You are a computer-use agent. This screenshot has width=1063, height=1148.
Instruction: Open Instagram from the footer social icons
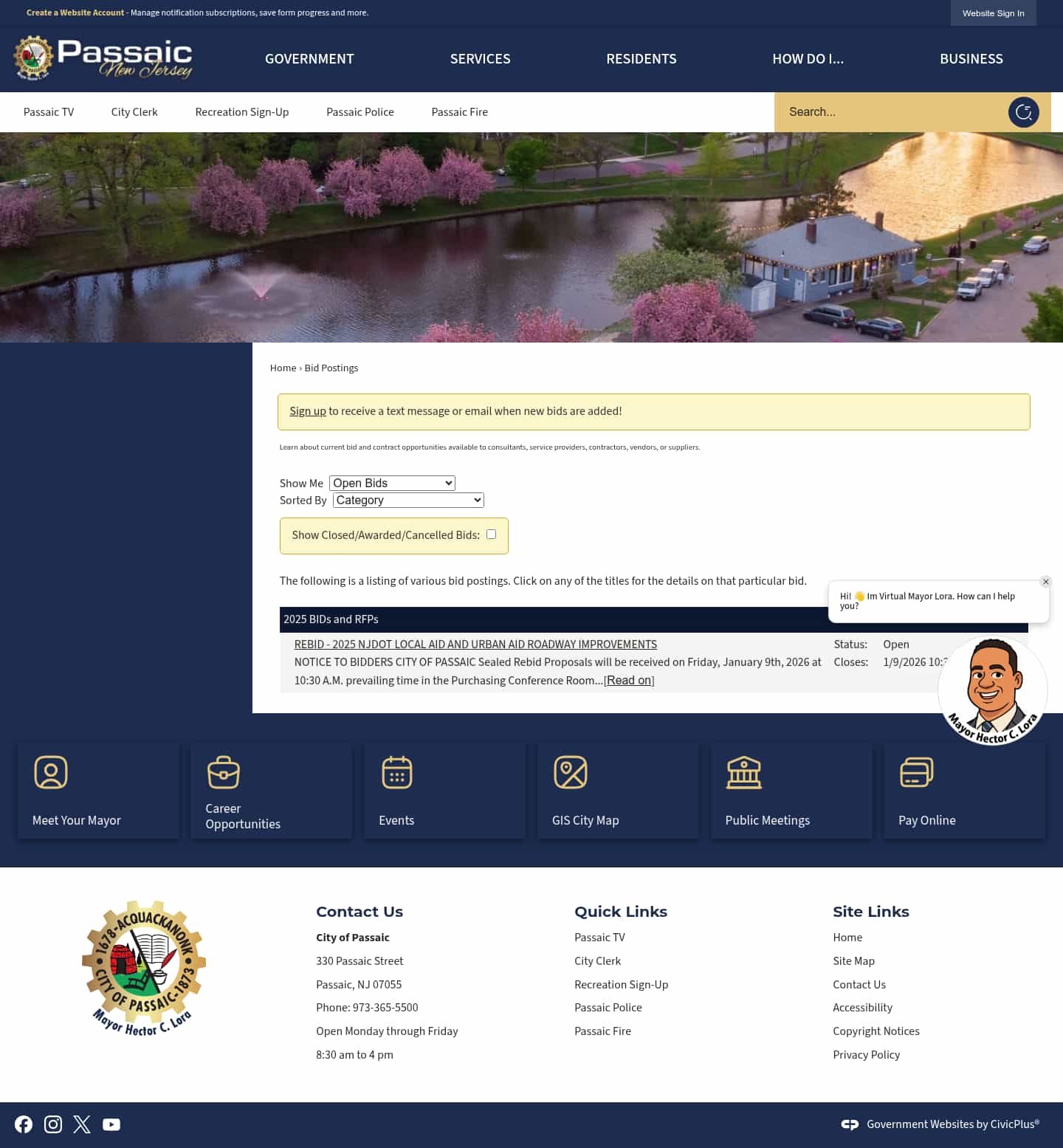tap(52, 1124)
